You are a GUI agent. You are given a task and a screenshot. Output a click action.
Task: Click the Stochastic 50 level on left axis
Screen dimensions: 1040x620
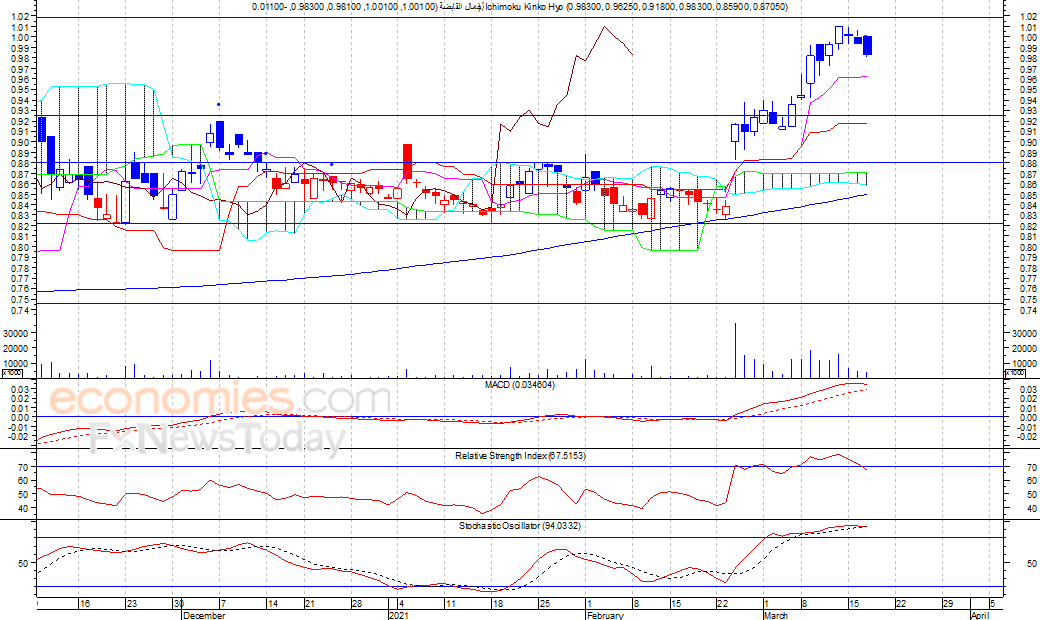[23, 564]
